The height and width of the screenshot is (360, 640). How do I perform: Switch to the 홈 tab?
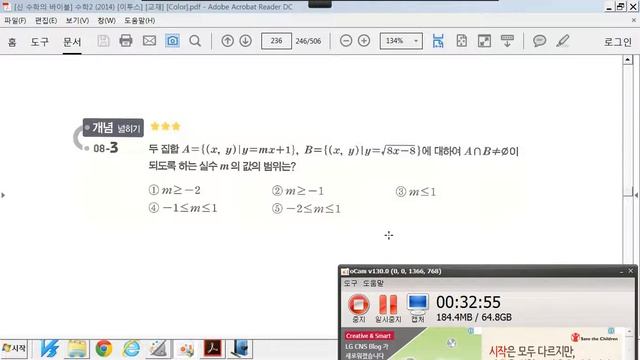click(12, 42)
